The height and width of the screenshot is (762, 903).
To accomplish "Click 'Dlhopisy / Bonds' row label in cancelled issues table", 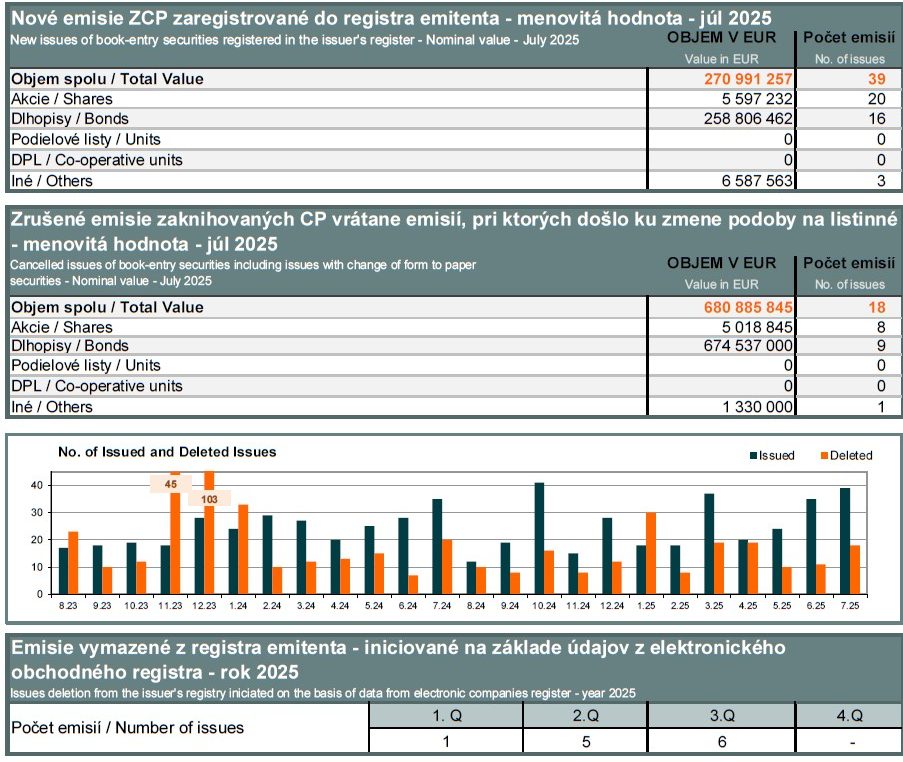I will [x=70, y=346].
